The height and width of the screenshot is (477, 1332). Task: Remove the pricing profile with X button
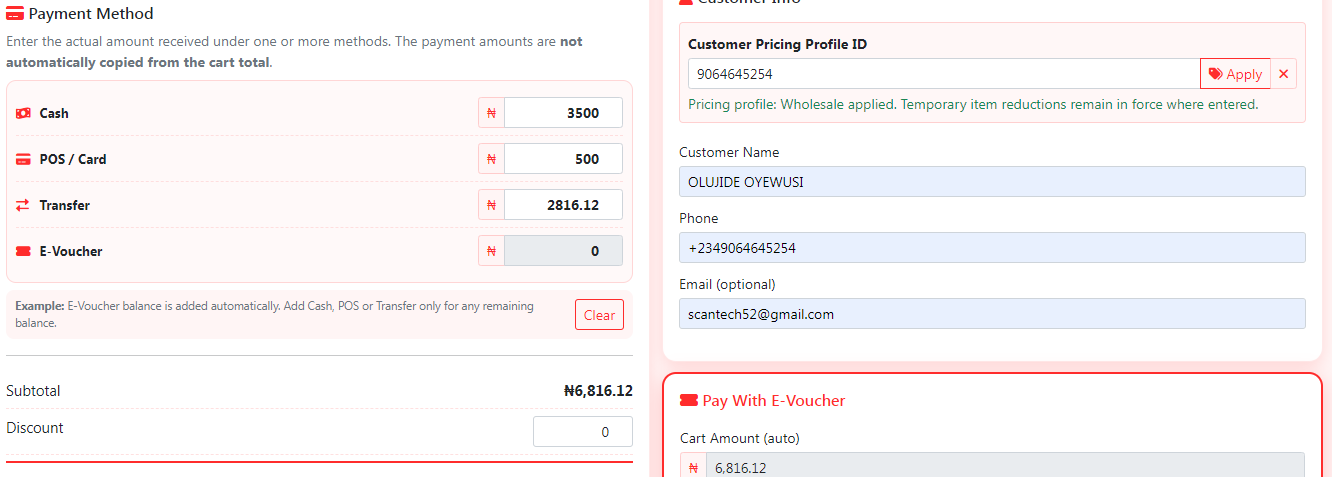tap(1283, 74)
